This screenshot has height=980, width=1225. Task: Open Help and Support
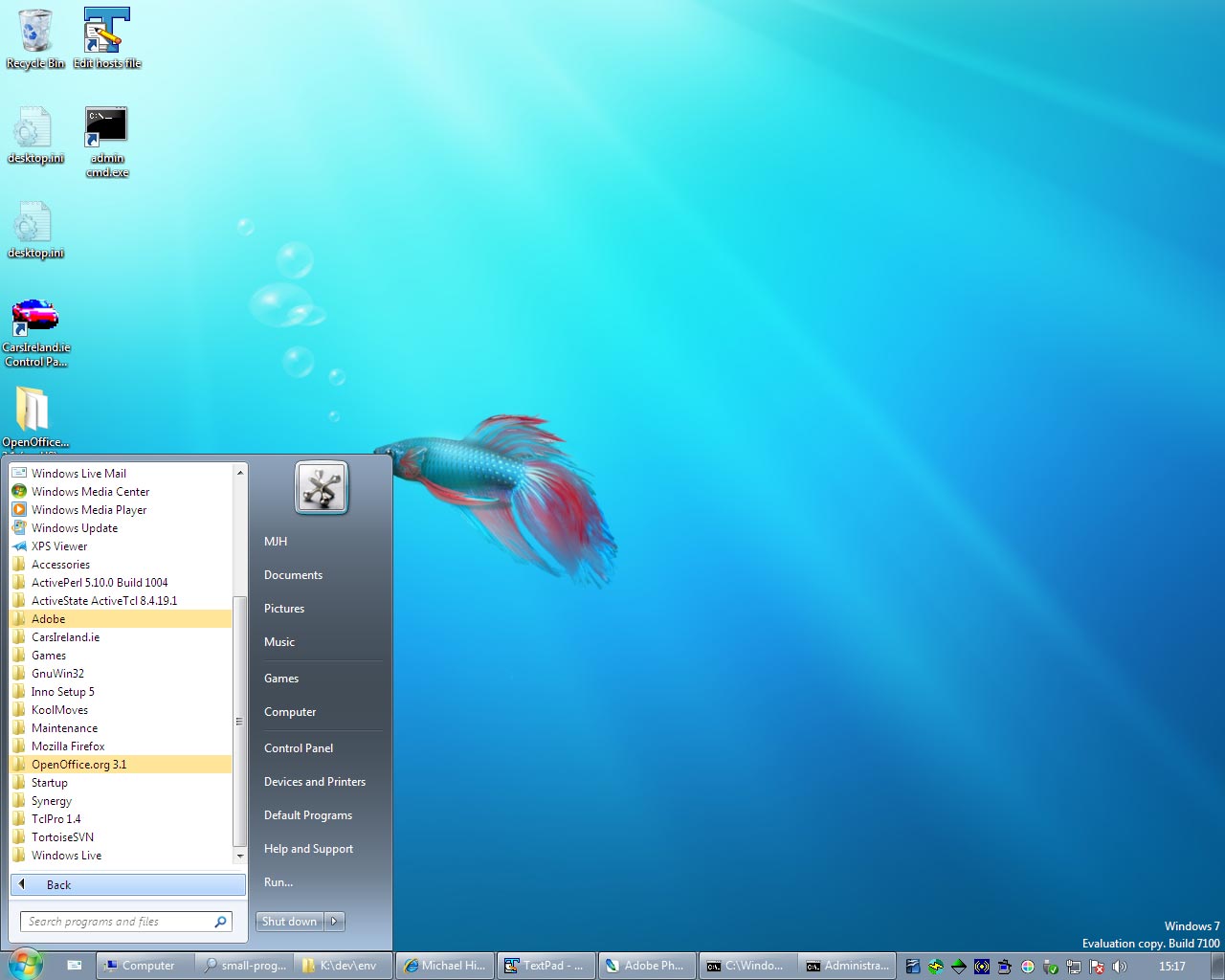click(322, 849)
